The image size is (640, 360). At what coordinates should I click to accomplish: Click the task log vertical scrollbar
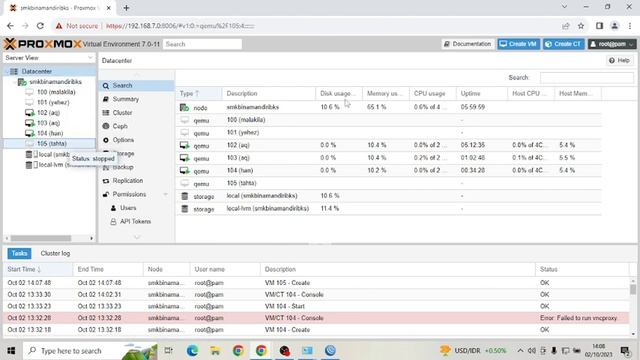tap(633, 289)
